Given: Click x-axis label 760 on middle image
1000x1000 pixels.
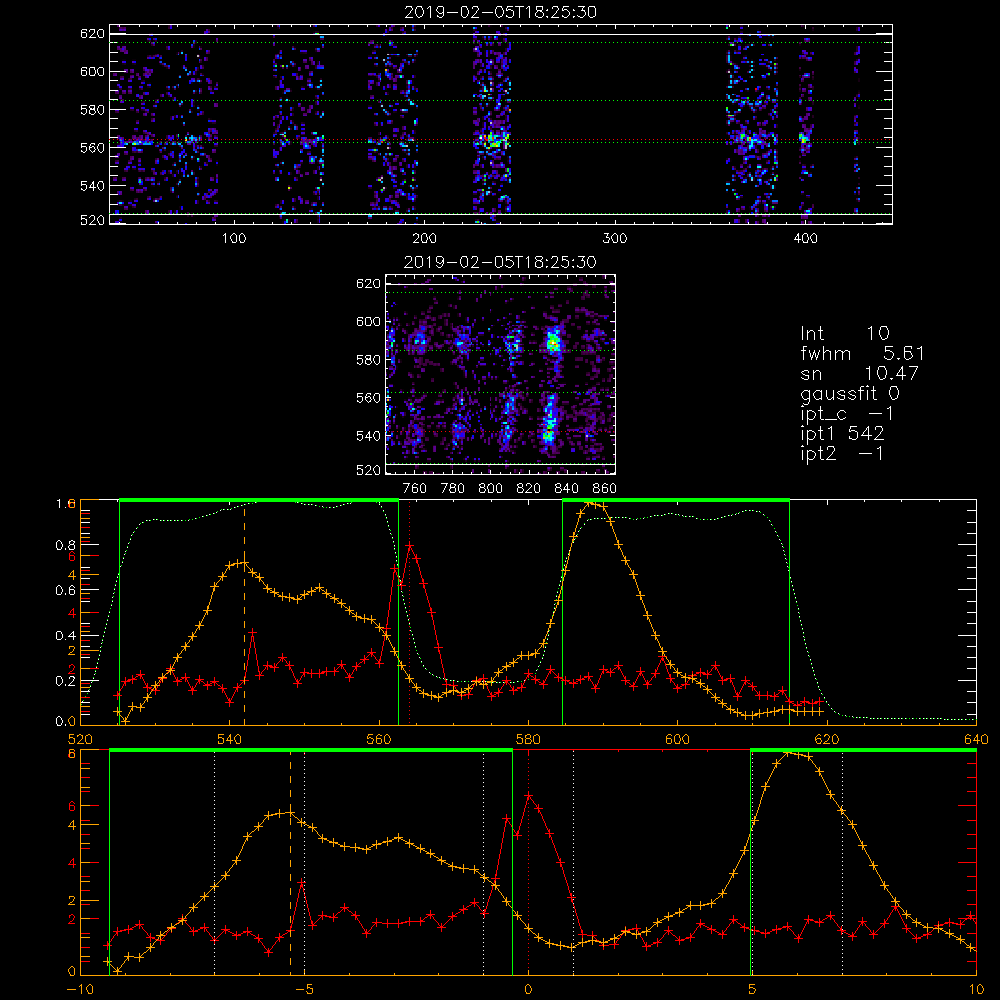Looking at the screenshot, I should 415,489.
